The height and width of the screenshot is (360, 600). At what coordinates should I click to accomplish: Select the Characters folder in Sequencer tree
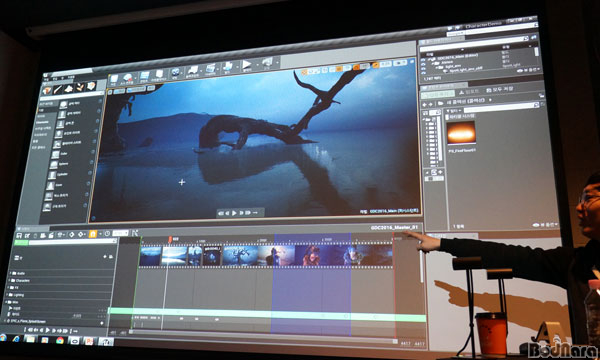22,280
